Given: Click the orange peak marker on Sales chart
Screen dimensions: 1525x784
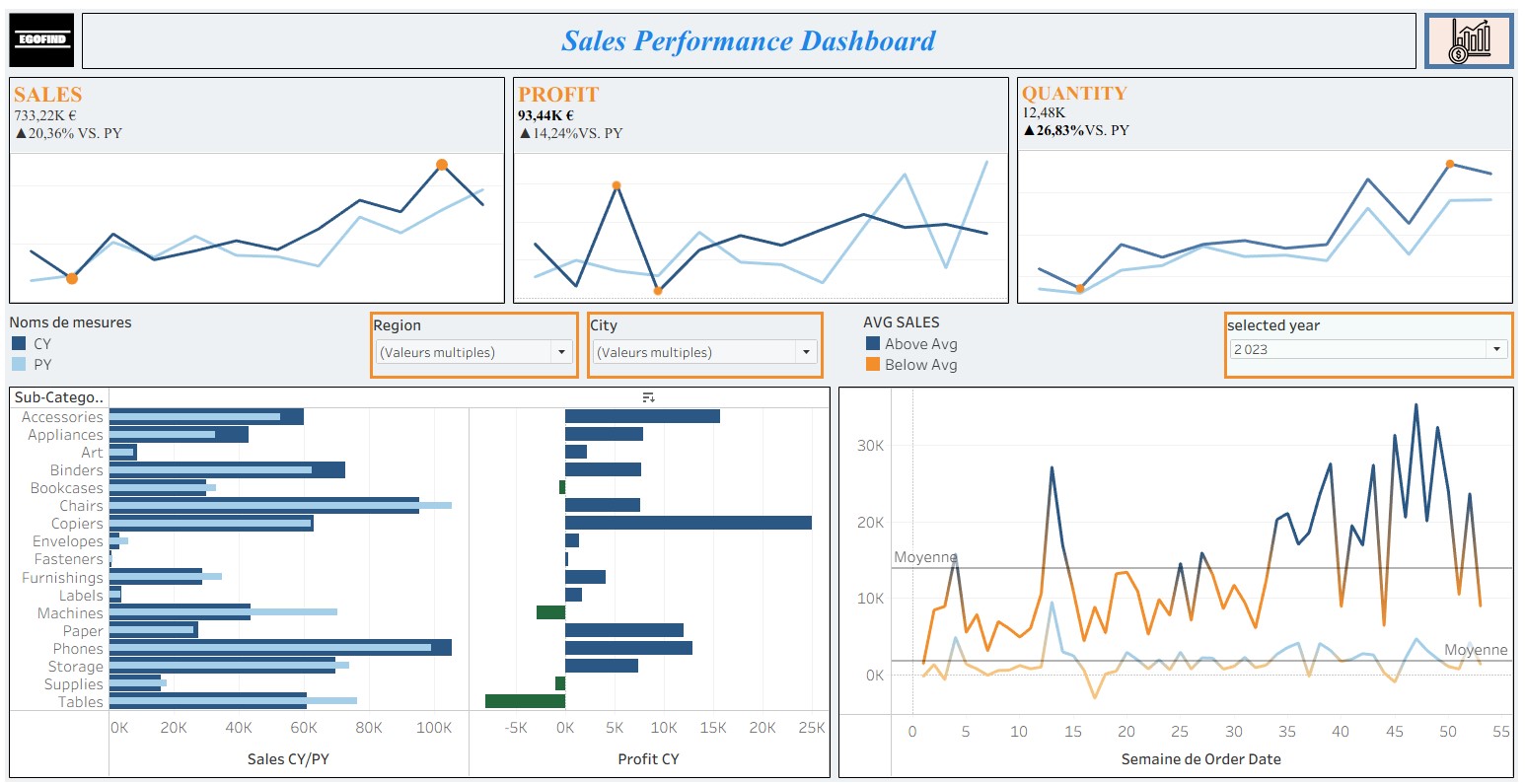Looking at the screenshot, I should (x=442, y=165).
